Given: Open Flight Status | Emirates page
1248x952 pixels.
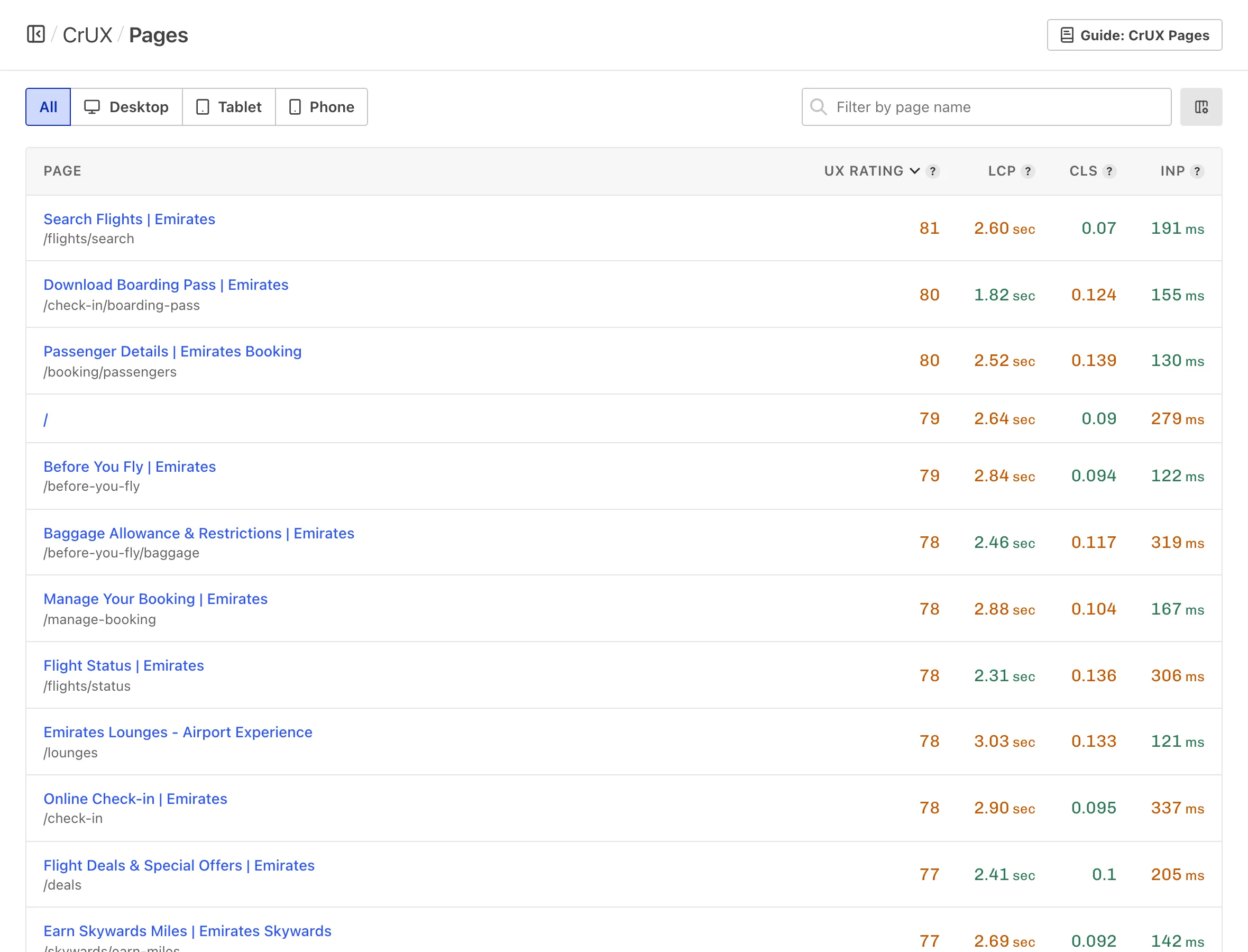Looking at the screenshot, I should click(x=124, y=665).
